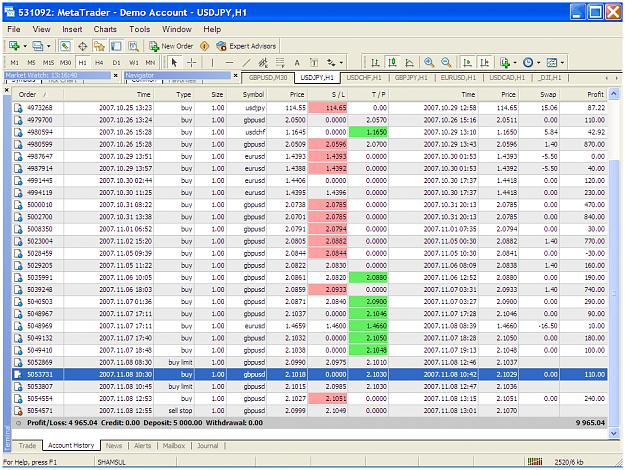Select the MN timeframe

150,63
